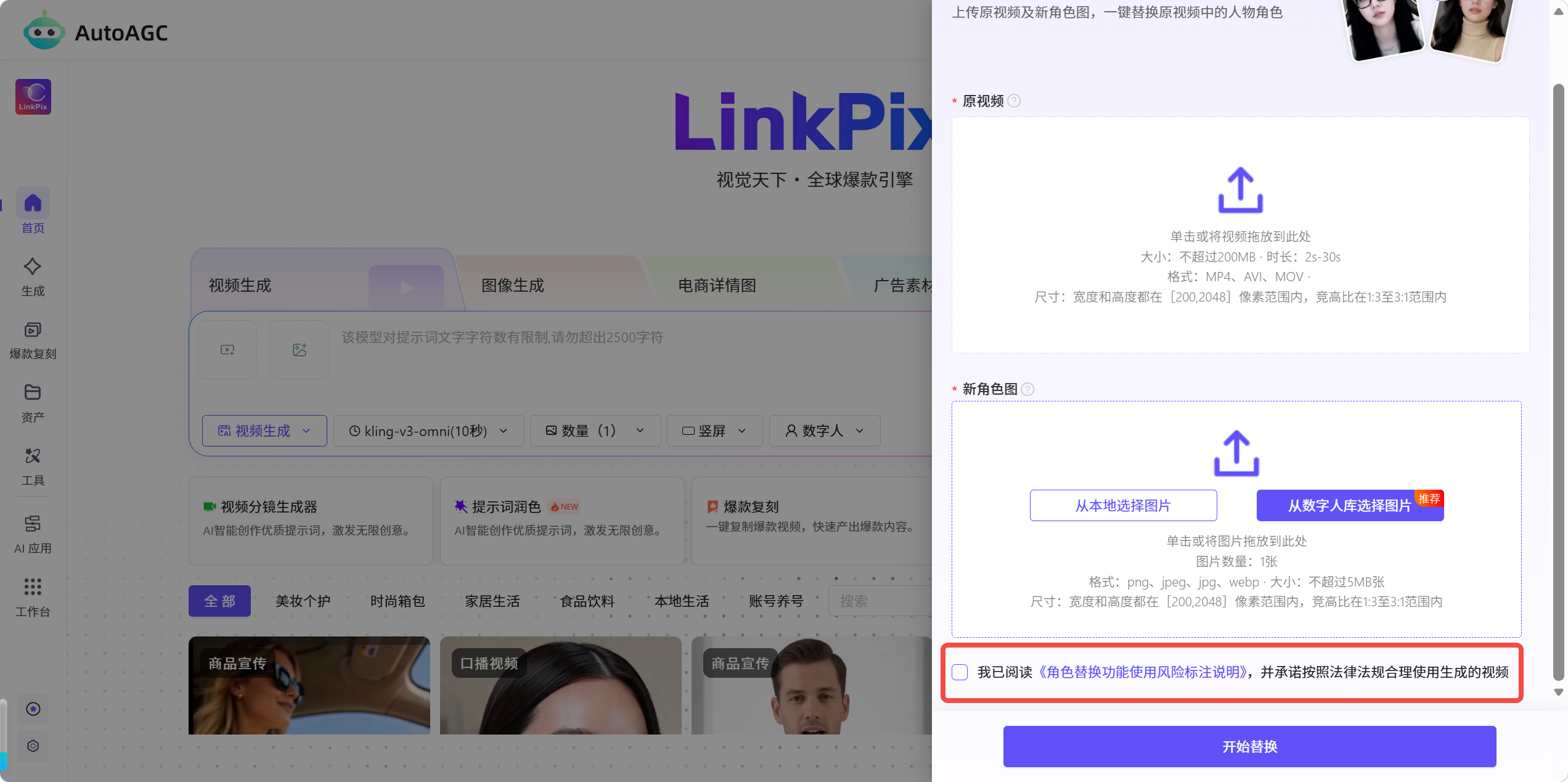
Task: Click the help icon next to 原视频
Action: (x=1014, y=101)
